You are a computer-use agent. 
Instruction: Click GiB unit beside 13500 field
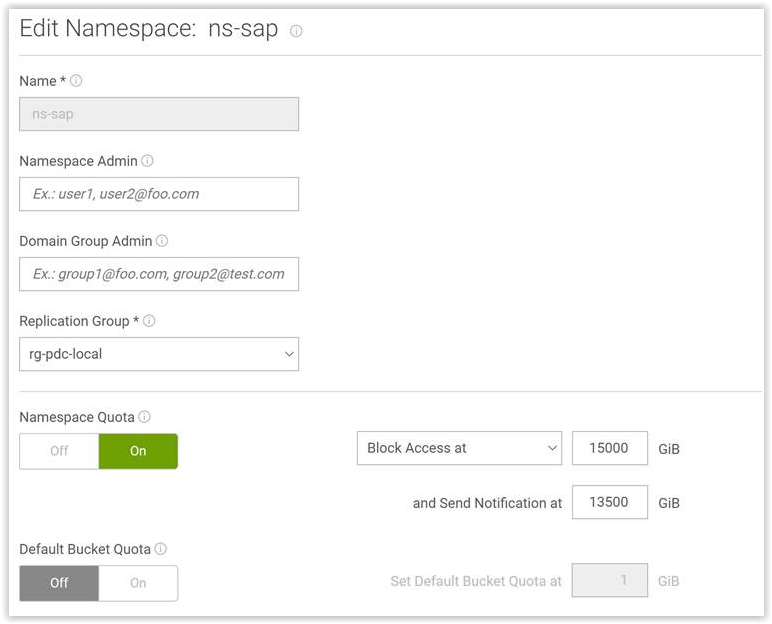pyautogui.click(x=669, y=503)
